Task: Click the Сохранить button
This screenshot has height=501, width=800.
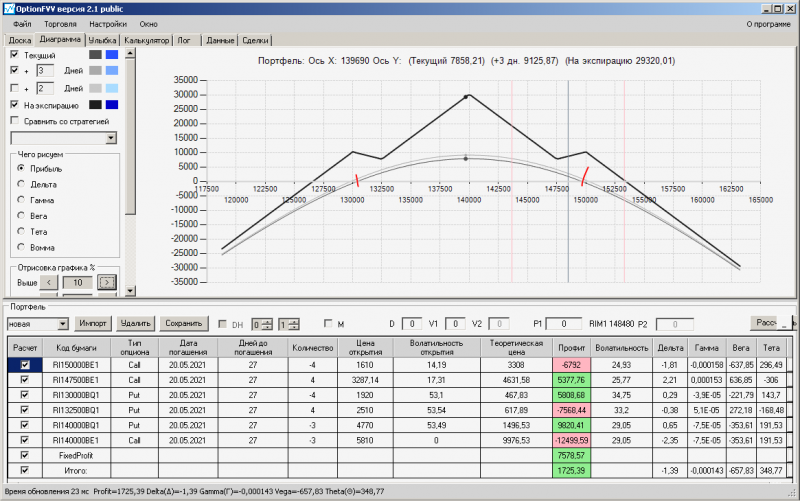Action: click(x=184, y=323)
